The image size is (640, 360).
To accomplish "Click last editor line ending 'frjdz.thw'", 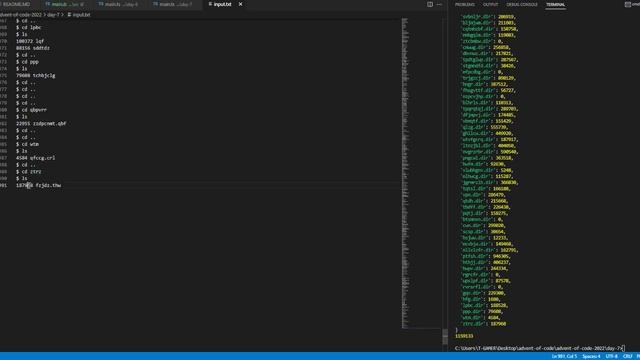I will tap(38, 185).
